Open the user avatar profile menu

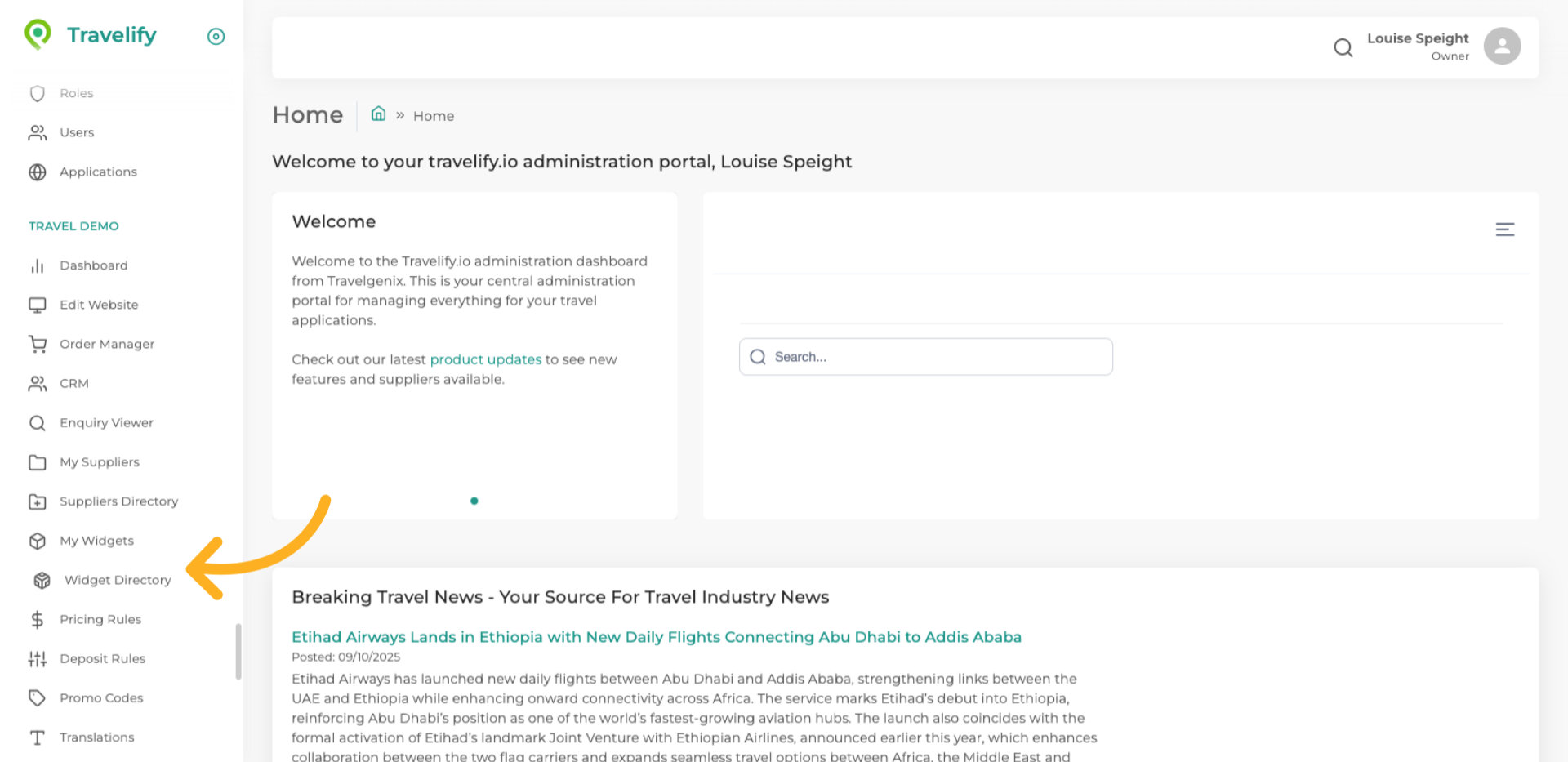point(1501,46)
